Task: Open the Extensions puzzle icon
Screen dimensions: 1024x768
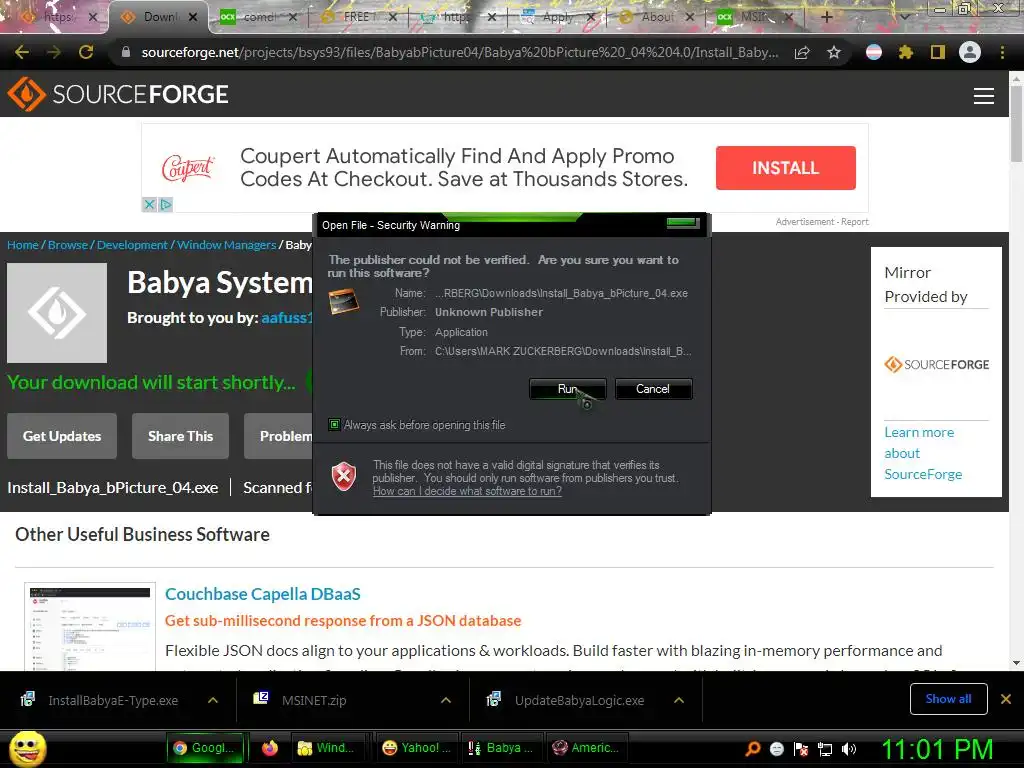Action: 905,52
